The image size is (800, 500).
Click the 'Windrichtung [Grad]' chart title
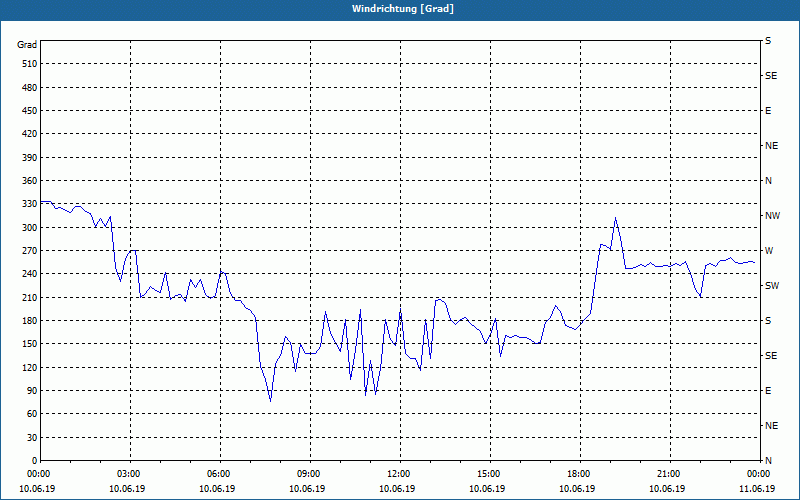point(403,9)
